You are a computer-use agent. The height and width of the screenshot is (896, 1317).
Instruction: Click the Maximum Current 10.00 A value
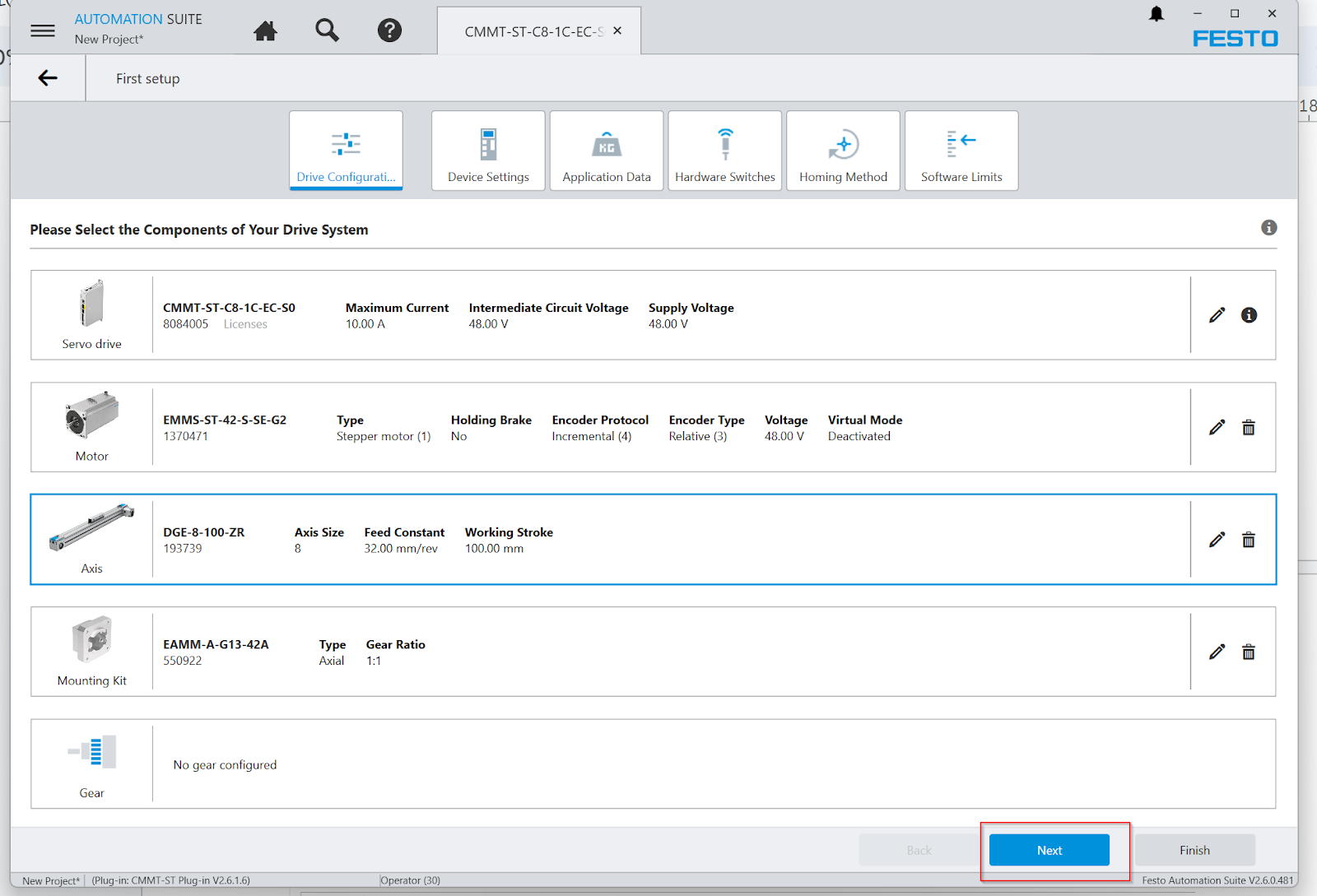point(365,324)
